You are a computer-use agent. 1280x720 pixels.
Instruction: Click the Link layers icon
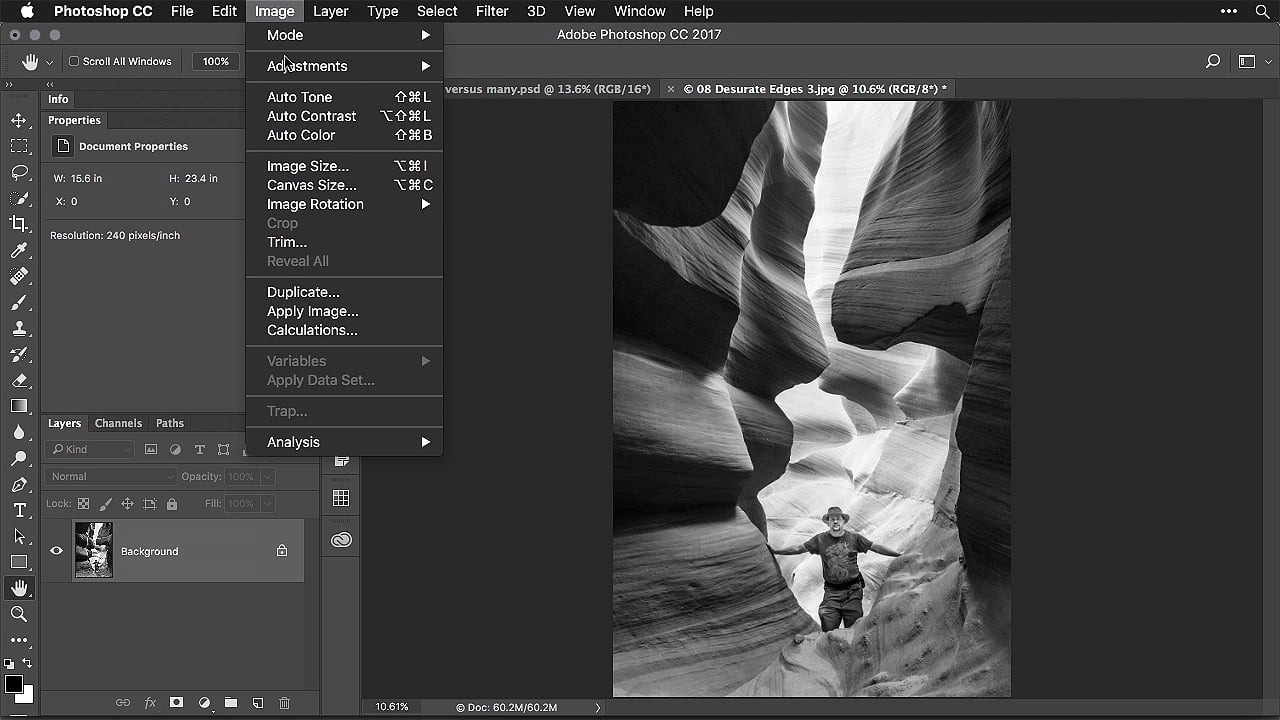[123, 703]
